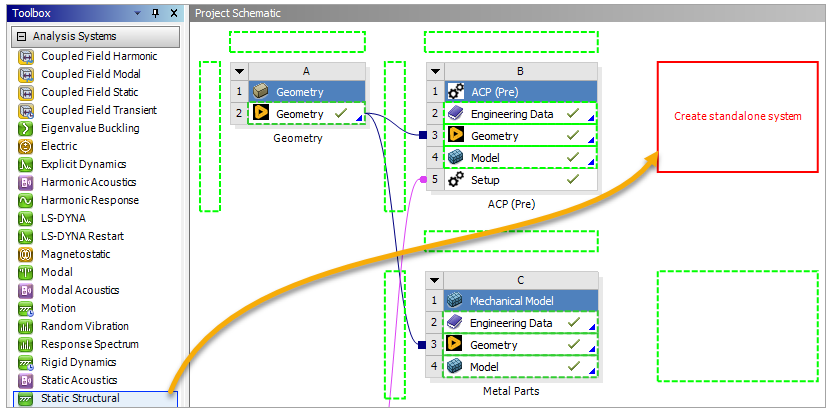Click the LS-DYNA icon

[25, 219]
